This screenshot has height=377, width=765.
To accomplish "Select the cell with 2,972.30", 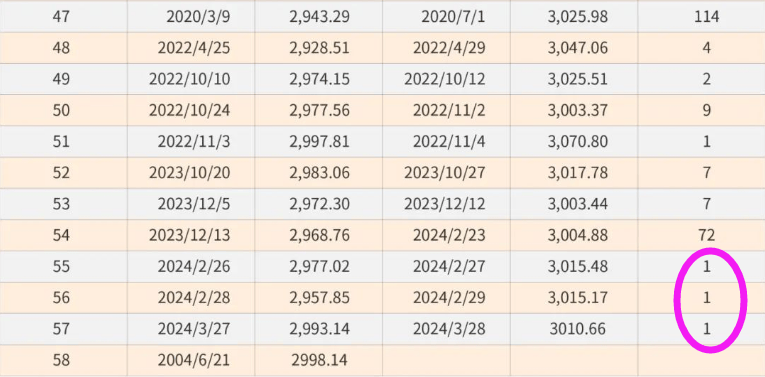I will pos(319,204).
